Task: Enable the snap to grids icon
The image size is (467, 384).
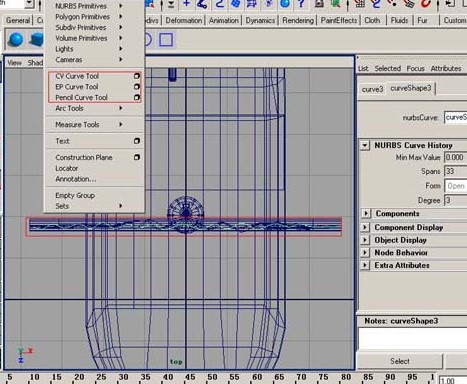Action: (360, 4)
